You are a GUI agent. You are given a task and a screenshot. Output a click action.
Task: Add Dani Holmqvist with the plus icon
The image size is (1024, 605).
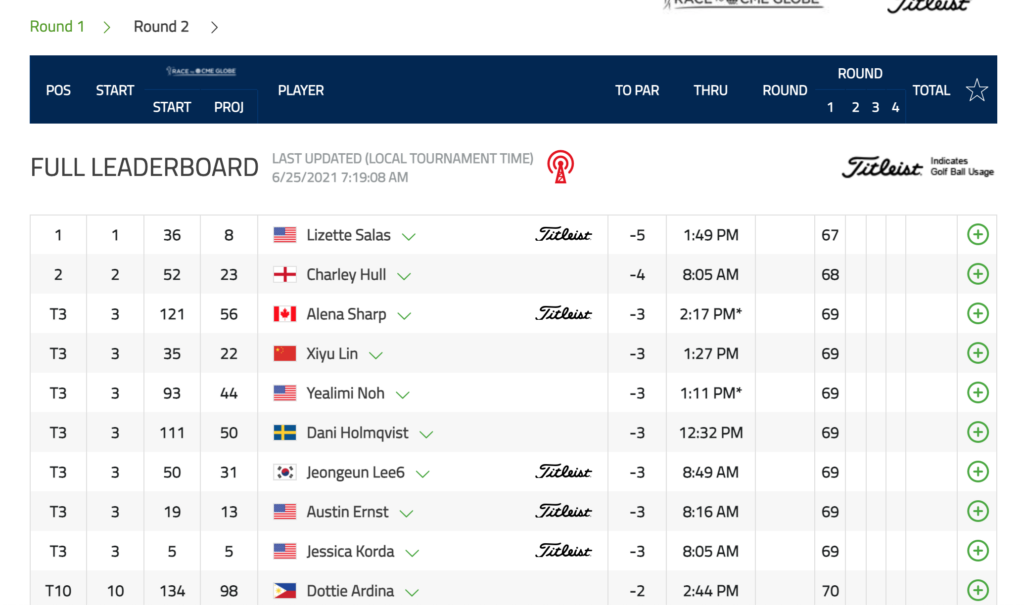coord(977,433)
